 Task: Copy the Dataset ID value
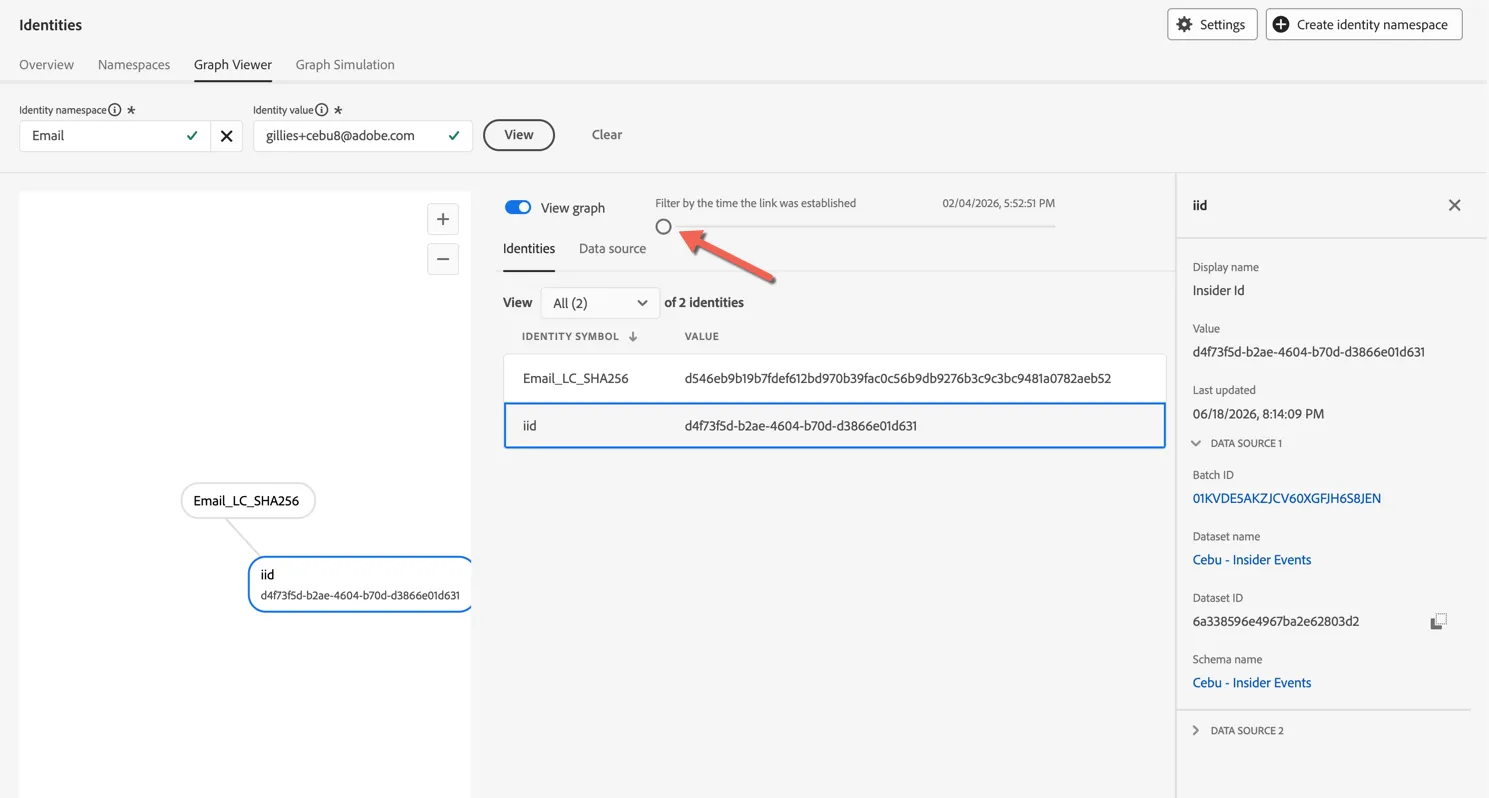click(x=1438, y=622)
